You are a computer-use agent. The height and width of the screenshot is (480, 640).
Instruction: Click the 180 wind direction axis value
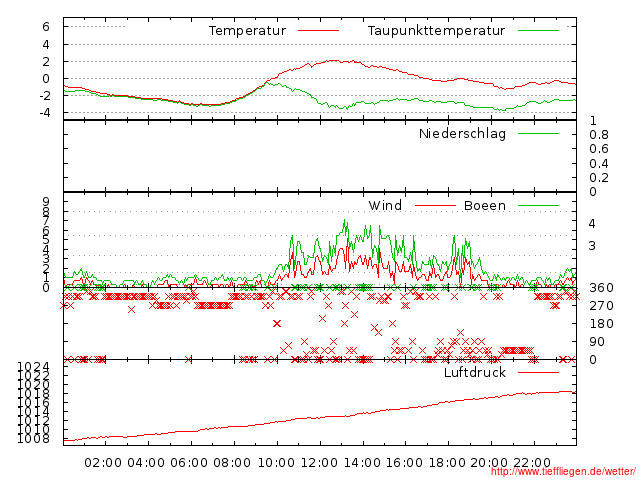[601, 324]
